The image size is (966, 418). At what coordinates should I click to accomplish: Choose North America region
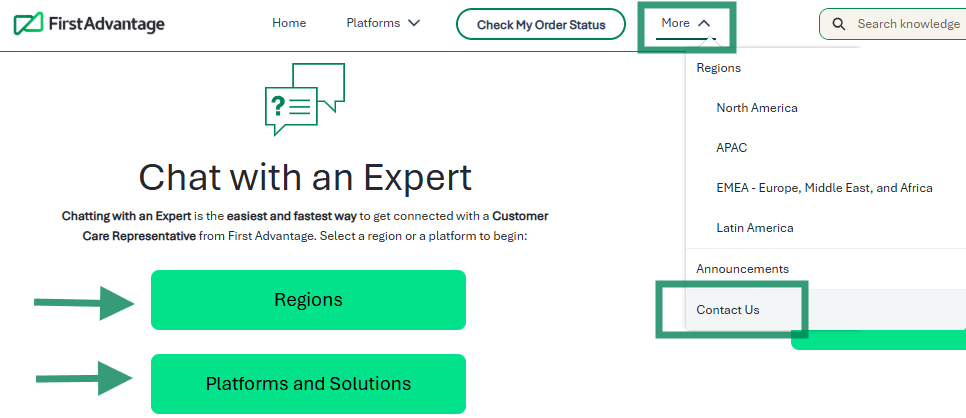point(757,108)
